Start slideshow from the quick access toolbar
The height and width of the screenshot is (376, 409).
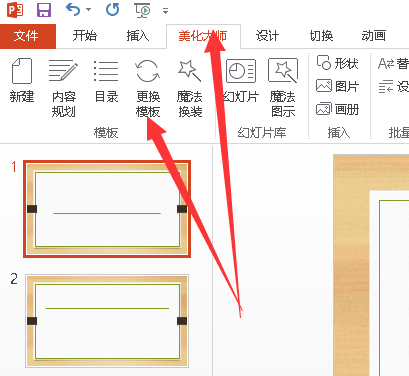(x=143, y=10)
